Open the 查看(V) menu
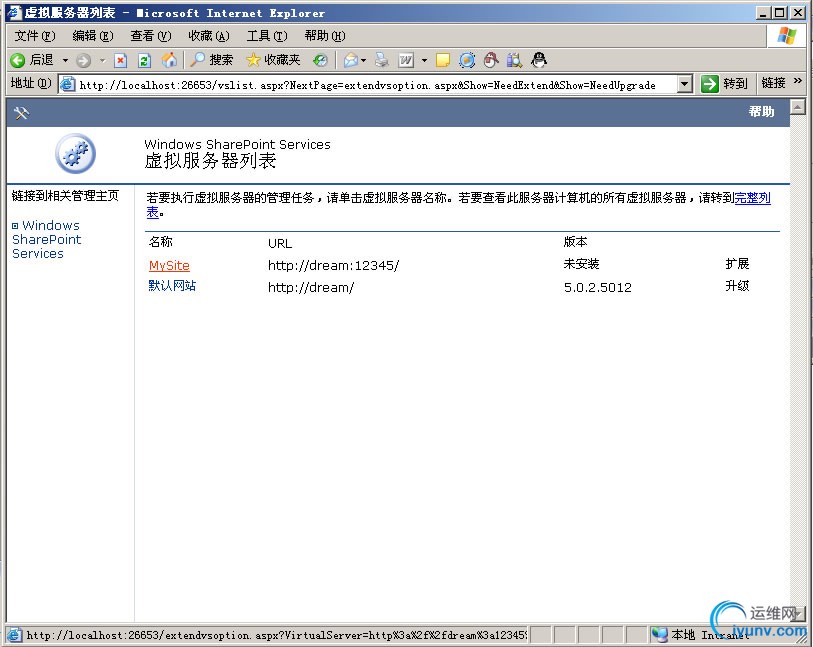The height and width of the screenshot is (647, 813). (150, 36)
